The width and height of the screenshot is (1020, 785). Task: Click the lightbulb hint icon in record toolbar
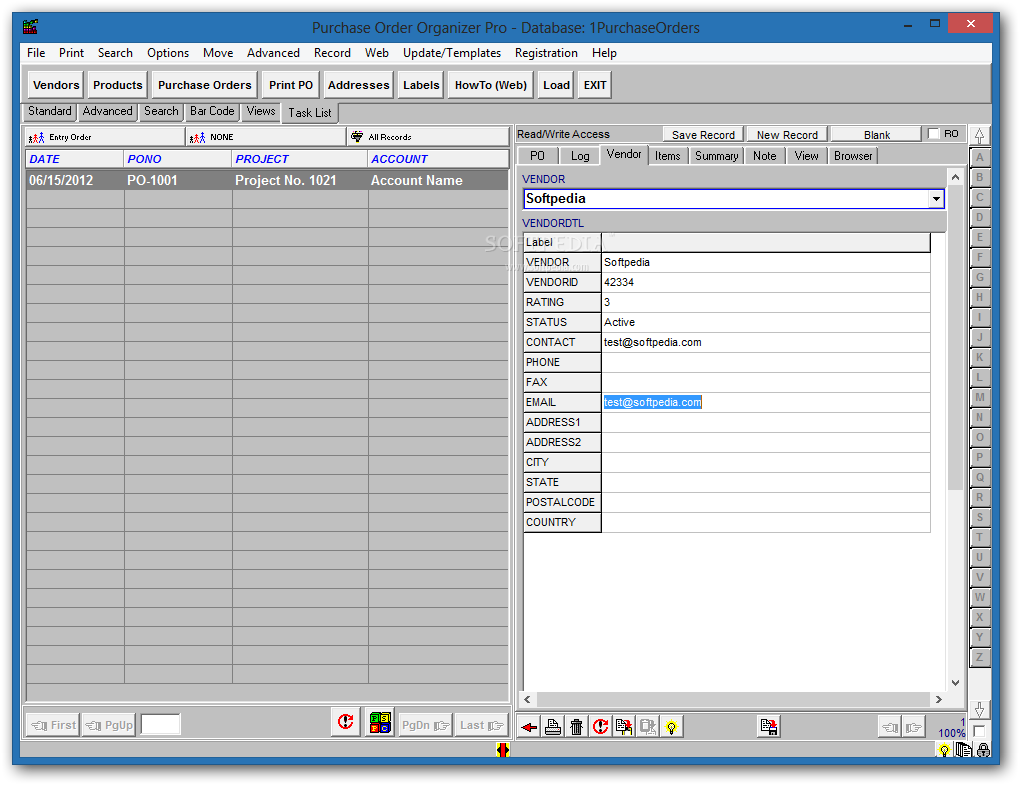click(x=671, y=726)
